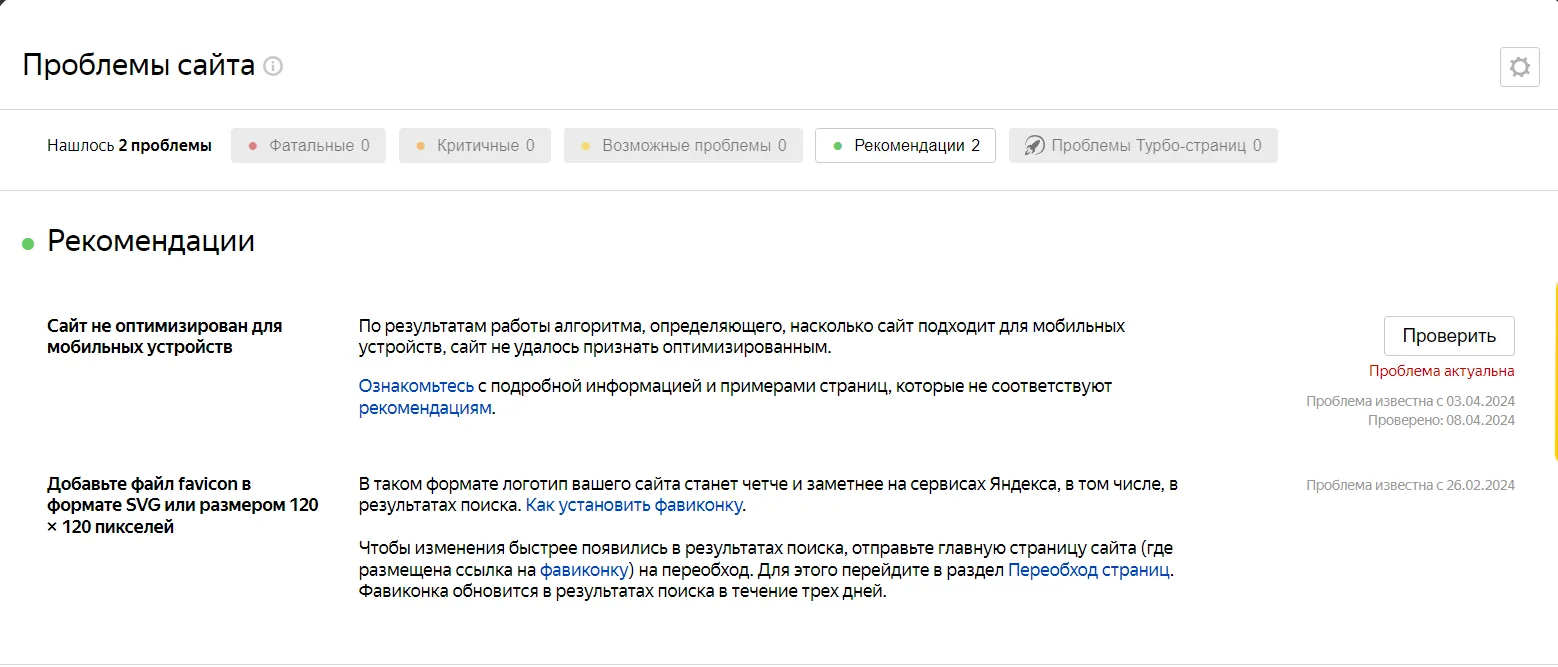
Task: Select the Добавьте файл favicon problem title
Action: point(182,505)
